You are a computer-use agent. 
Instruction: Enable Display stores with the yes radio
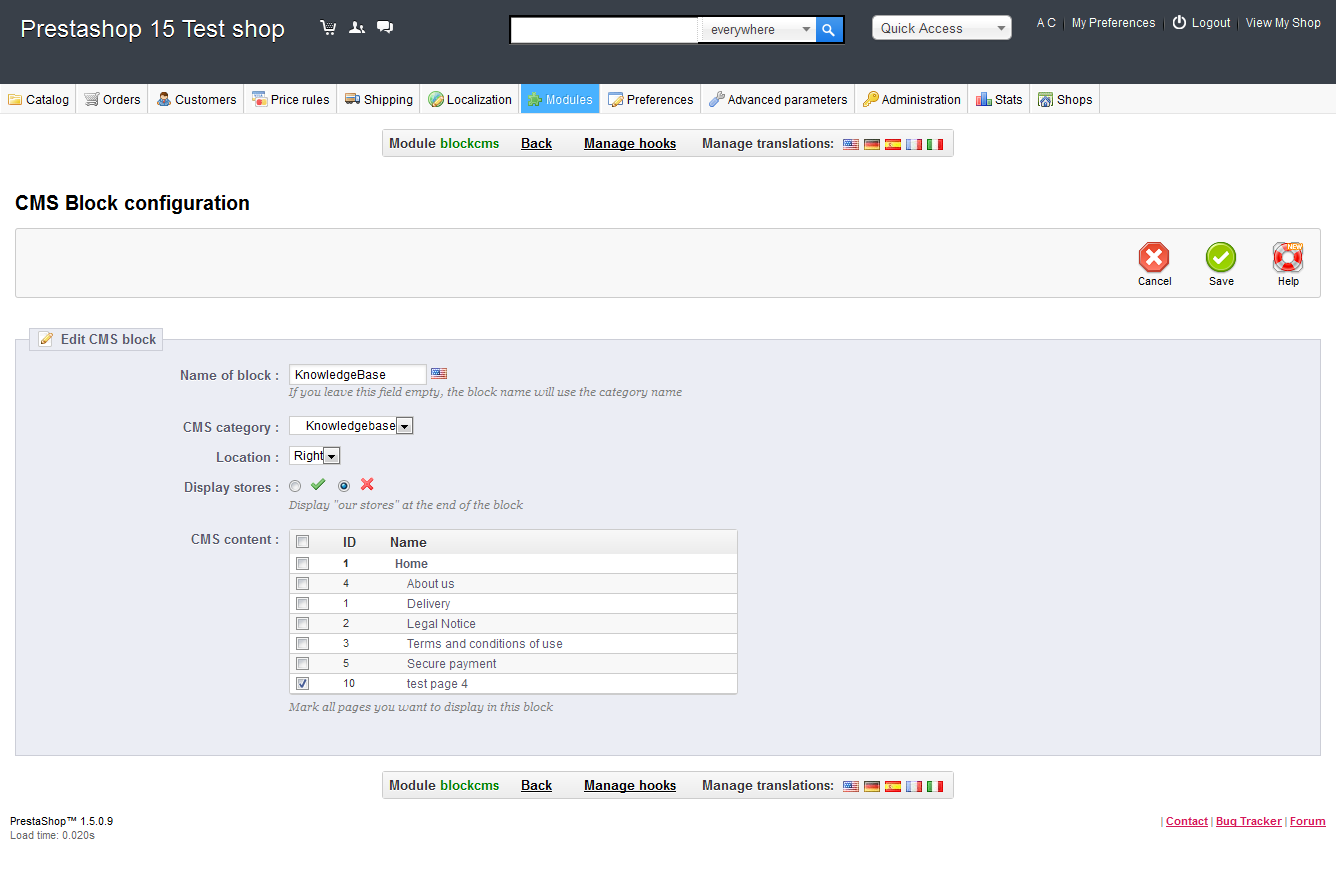295,486
